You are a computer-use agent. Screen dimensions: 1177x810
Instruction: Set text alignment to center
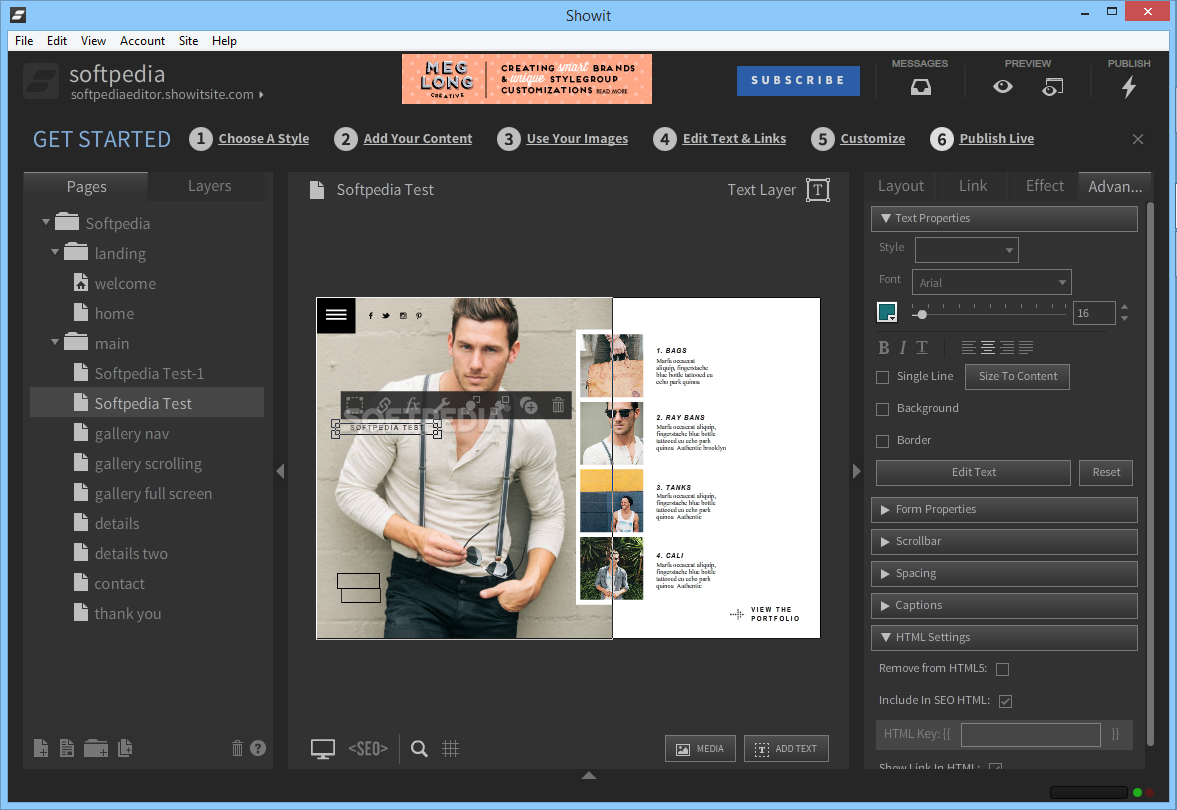pos(988,348)
